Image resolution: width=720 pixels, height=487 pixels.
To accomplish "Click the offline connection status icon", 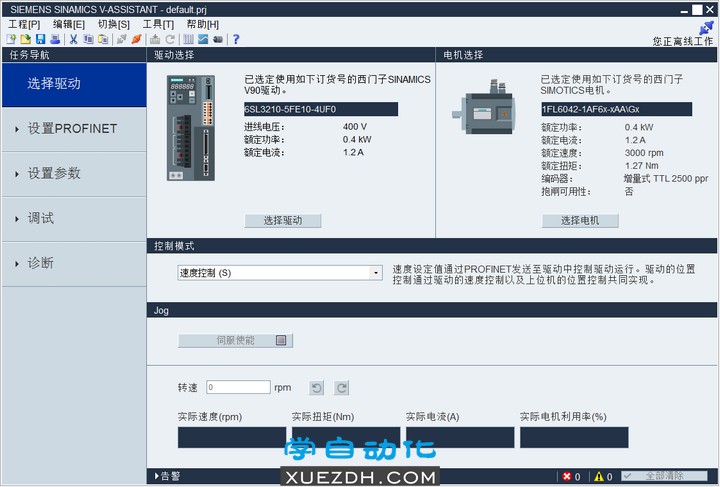I will (x=706, y=28).
